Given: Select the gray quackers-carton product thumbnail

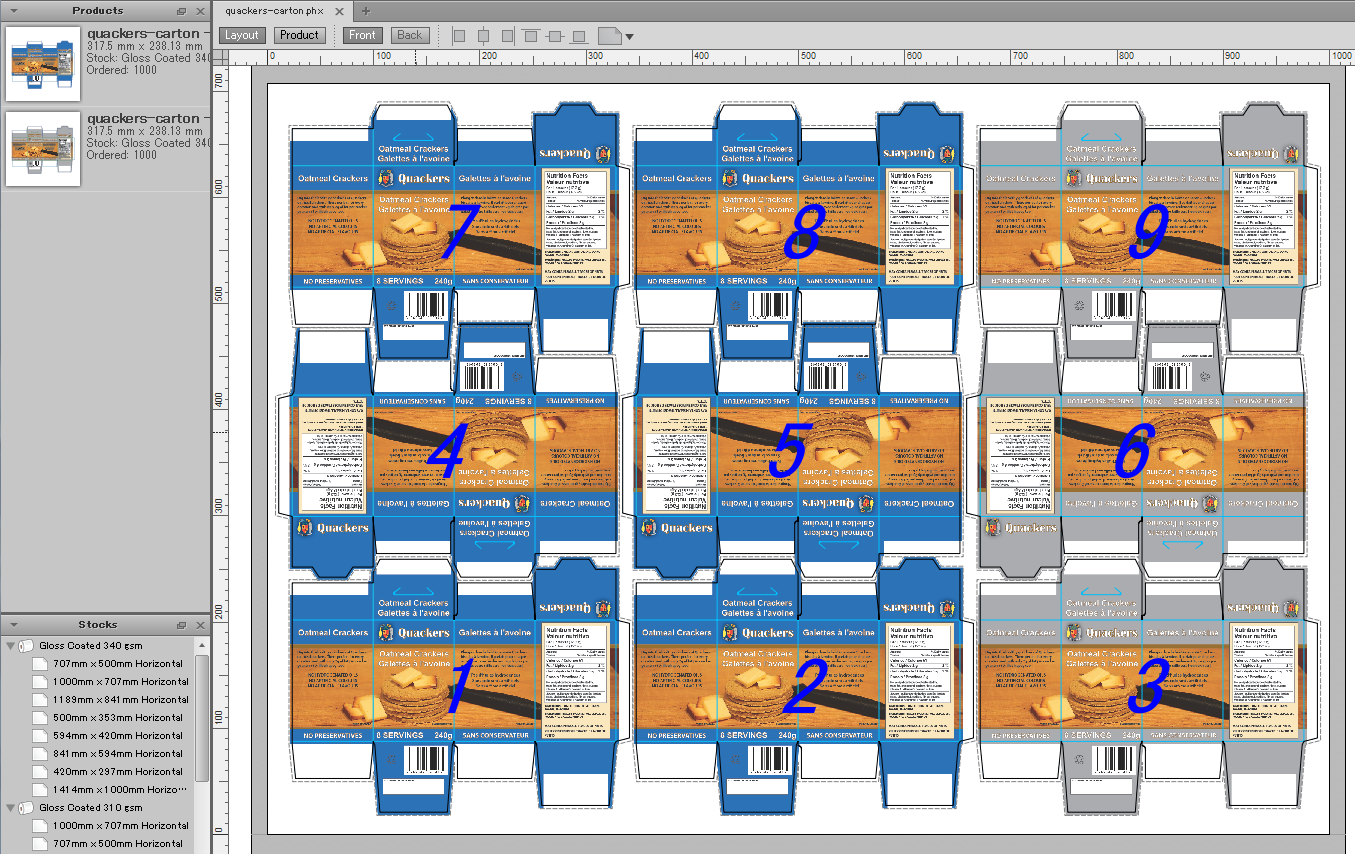Looking at the screenshot, I should click(42, 147).
